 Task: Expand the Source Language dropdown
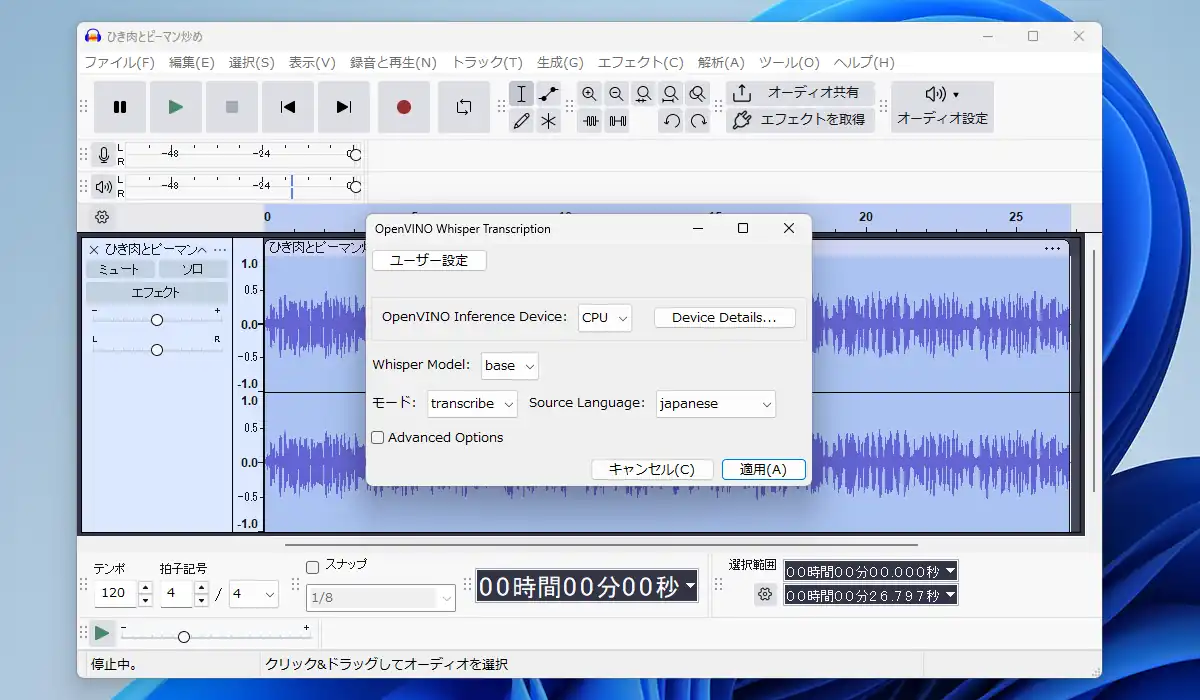[x=716, y=404]
